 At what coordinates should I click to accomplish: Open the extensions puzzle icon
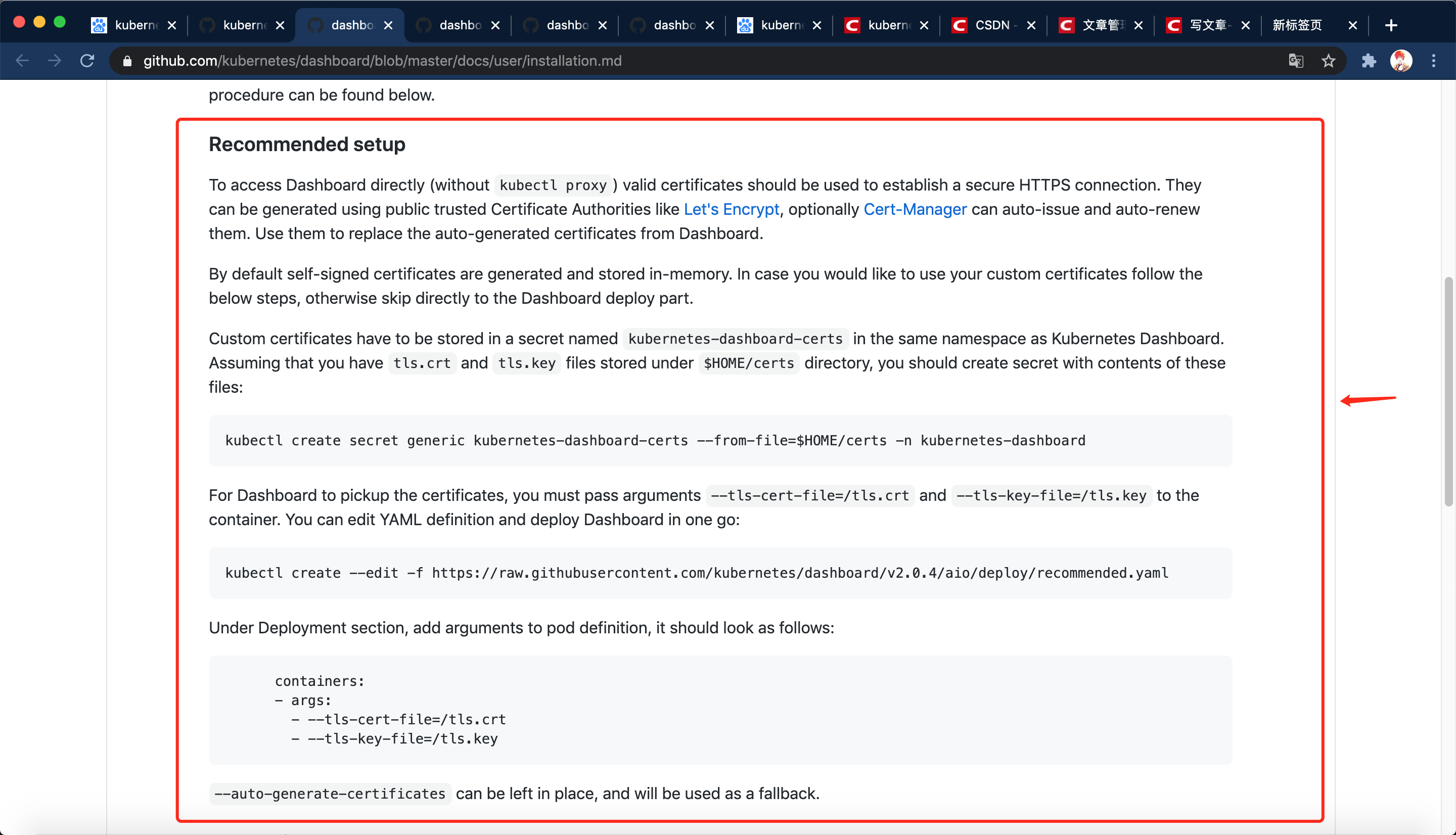[x=1369, y=61]
